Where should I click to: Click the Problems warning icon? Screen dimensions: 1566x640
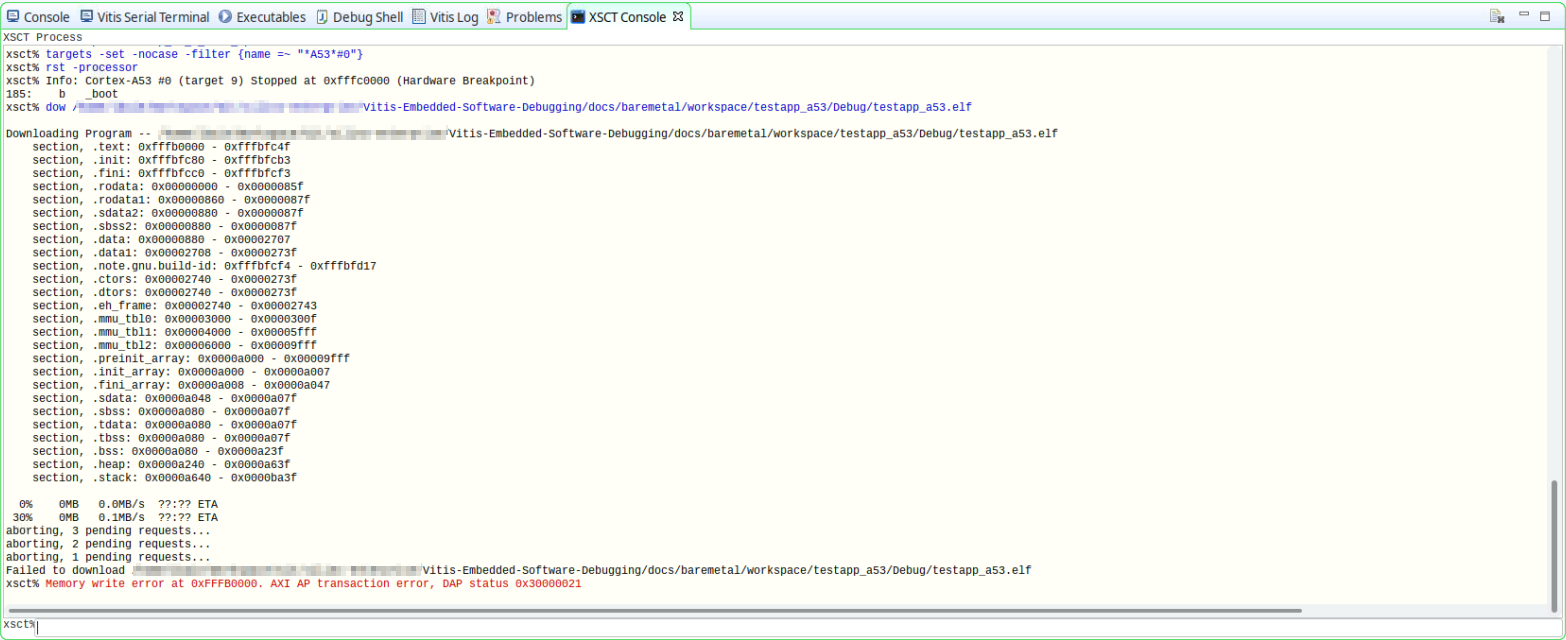coord(491,16)
